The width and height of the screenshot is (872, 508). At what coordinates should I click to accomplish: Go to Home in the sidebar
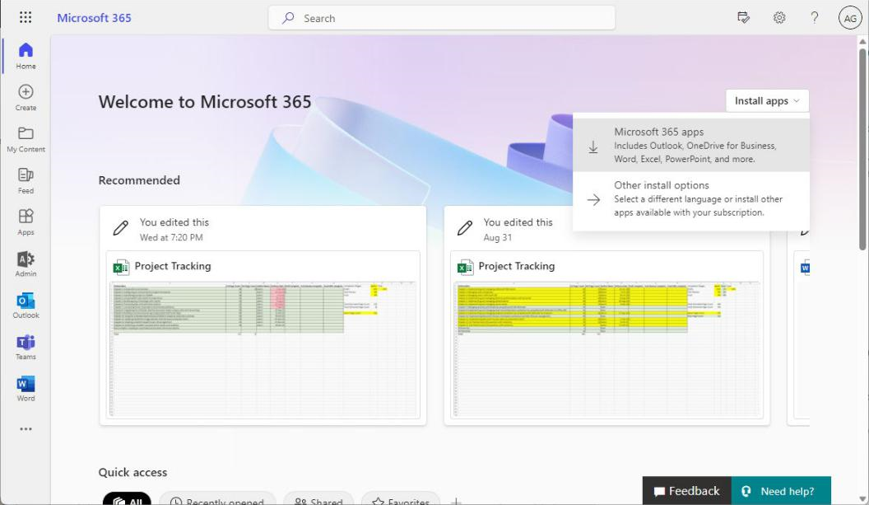(x=26, y=56)
